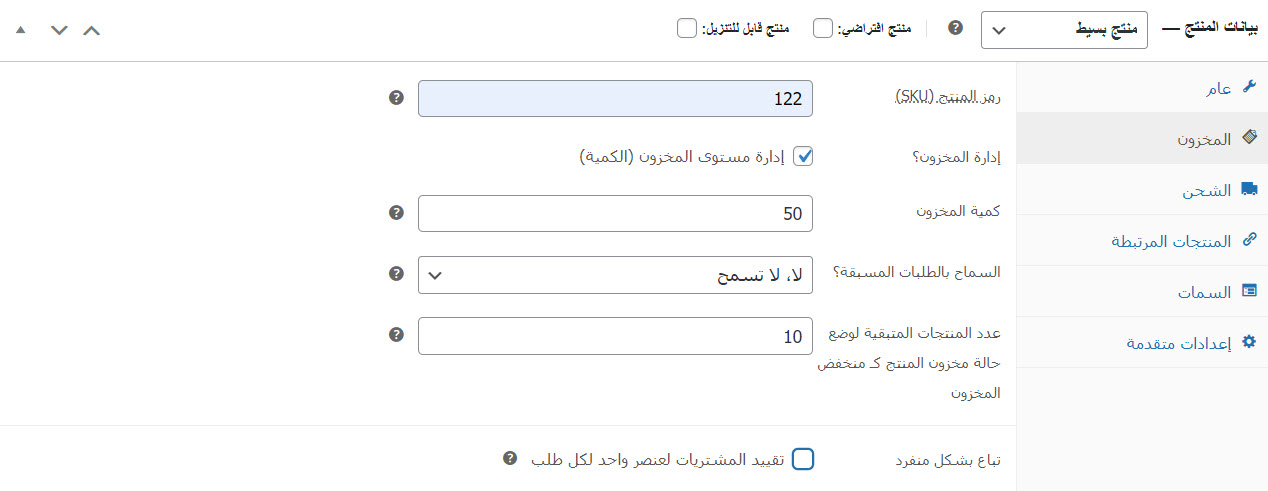Click help icon beside stock quantity field
Image resolution: width=1268 pixels, height=491 pixels.
pos(396,213)
